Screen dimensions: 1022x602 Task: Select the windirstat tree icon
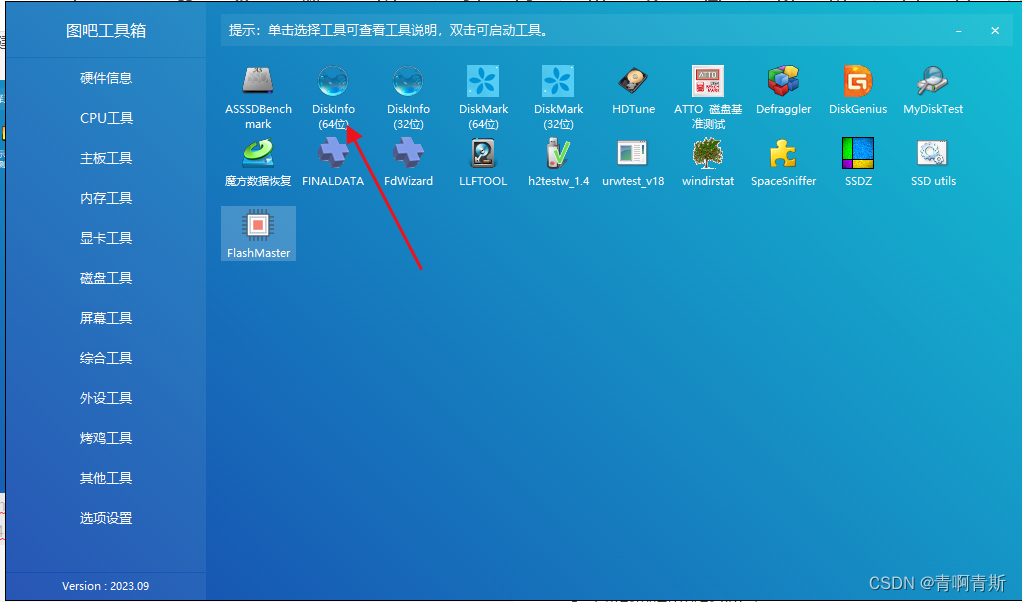tap(708, 153)
